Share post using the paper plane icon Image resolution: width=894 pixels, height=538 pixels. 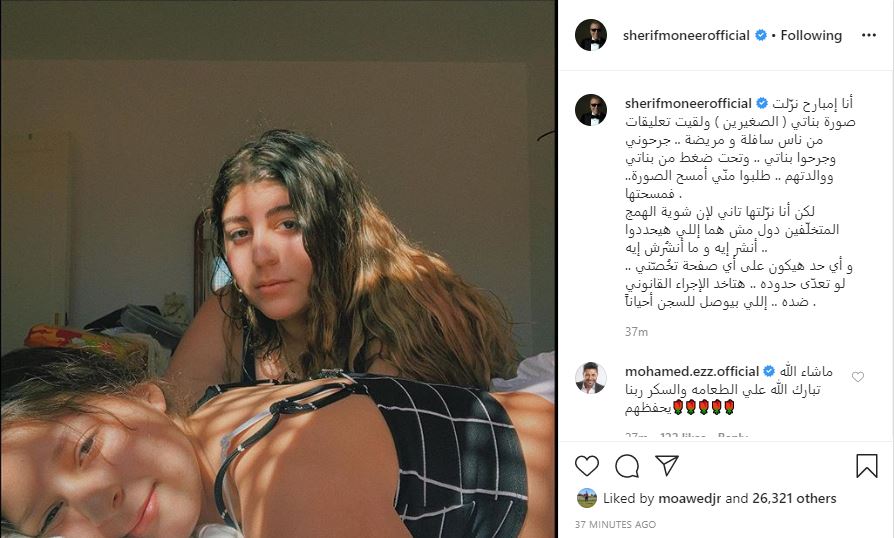coord(667,466)
